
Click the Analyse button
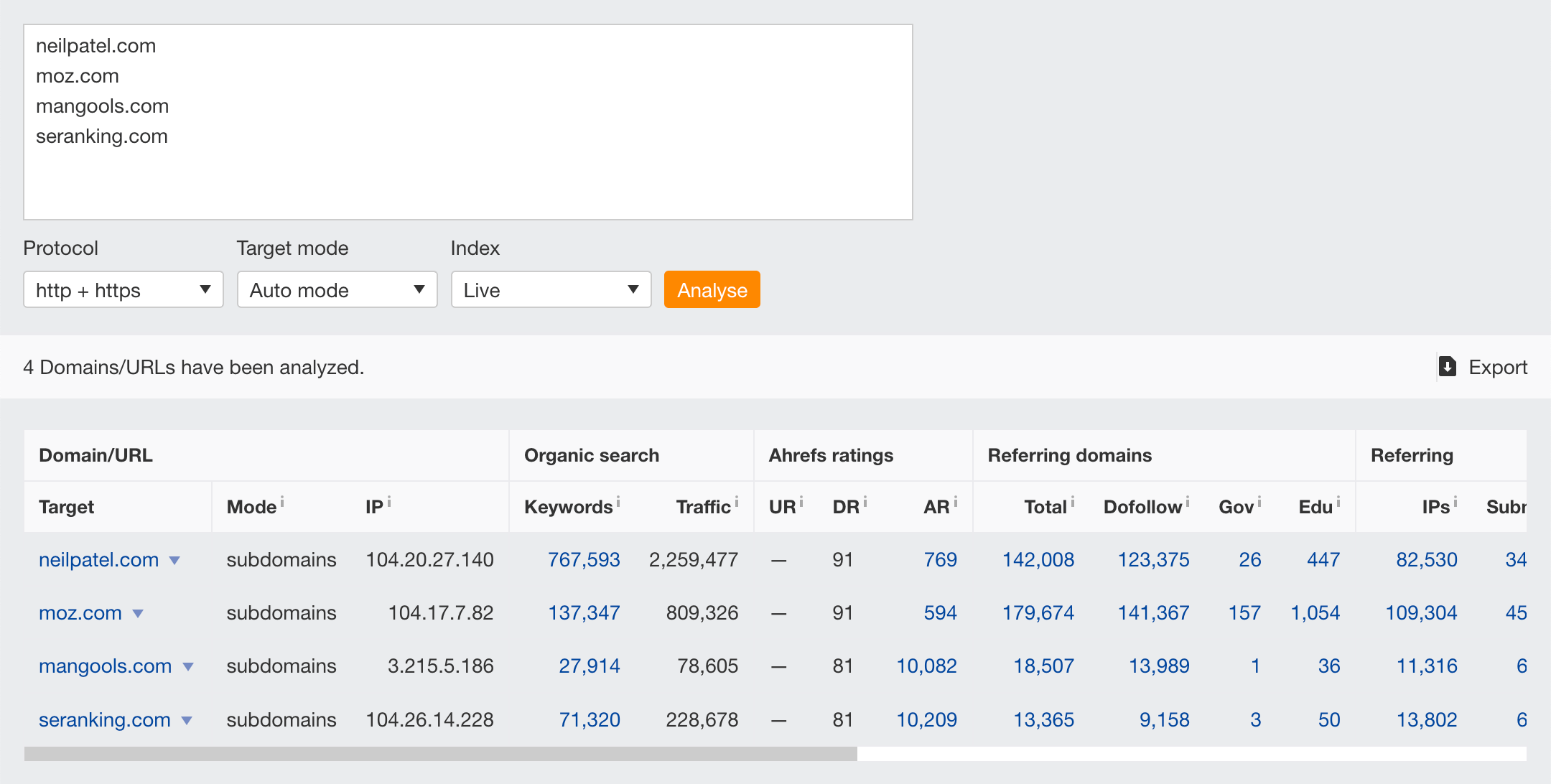pyautogui.click(x=712, y=289)
